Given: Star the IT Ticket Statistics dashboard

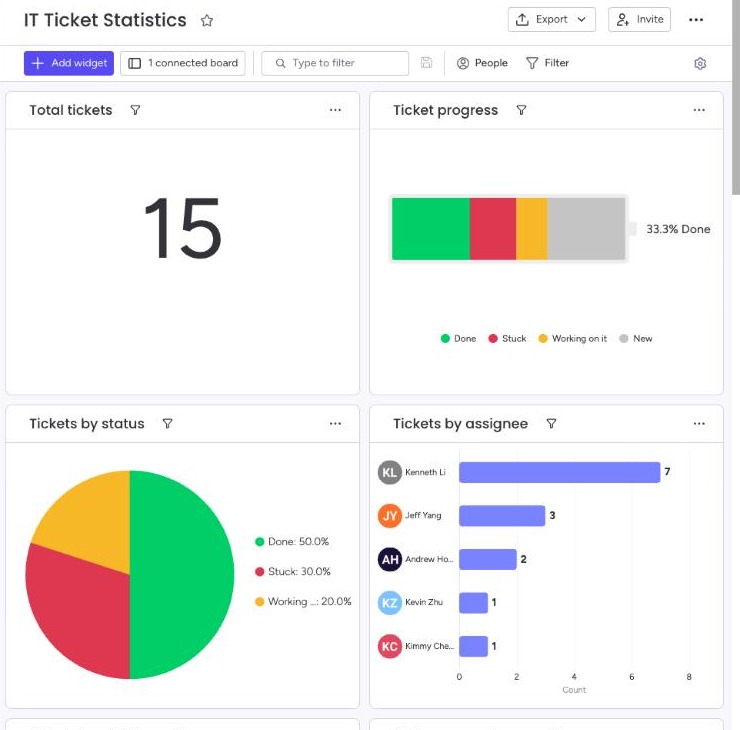Looking at the screenshot, I should pyautogui.click(x=207, y=20).
